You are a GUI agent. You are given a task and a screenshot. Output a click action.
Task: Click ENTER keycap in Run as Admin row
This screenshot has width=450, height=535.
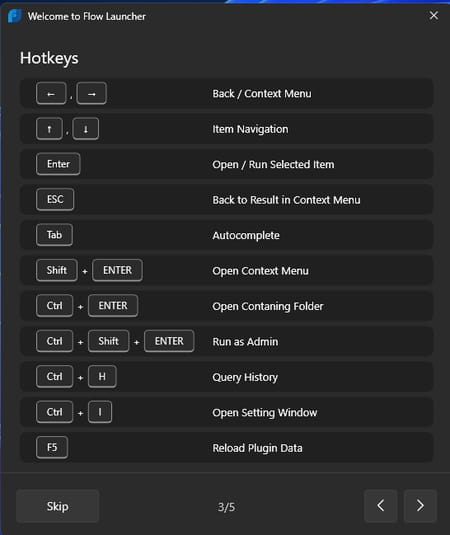pyautogui.click(x=169, y=341)
